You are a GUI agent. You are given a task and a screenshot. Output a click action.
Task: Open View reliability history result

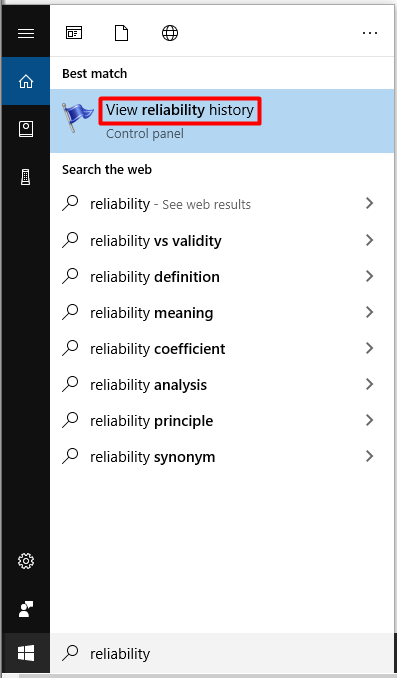(x=222, y=121)
